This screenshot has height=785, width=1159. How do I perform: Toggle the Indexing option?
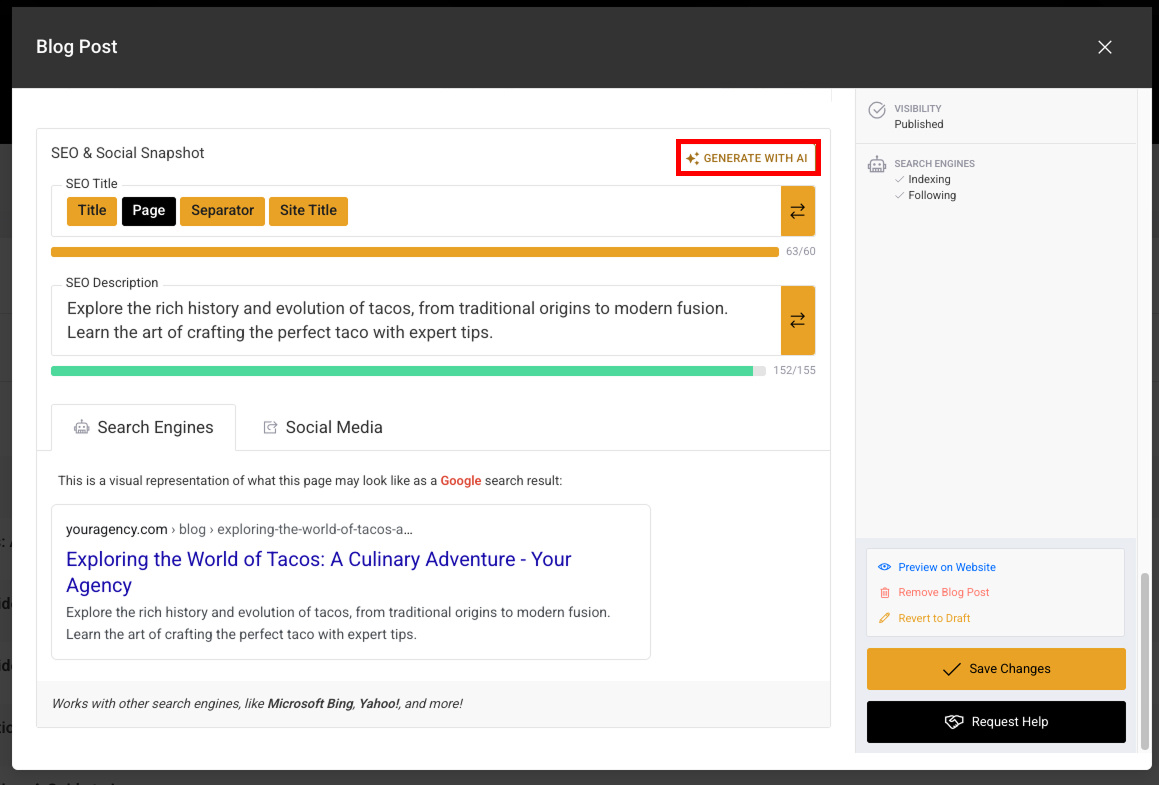tap(922, 180)
